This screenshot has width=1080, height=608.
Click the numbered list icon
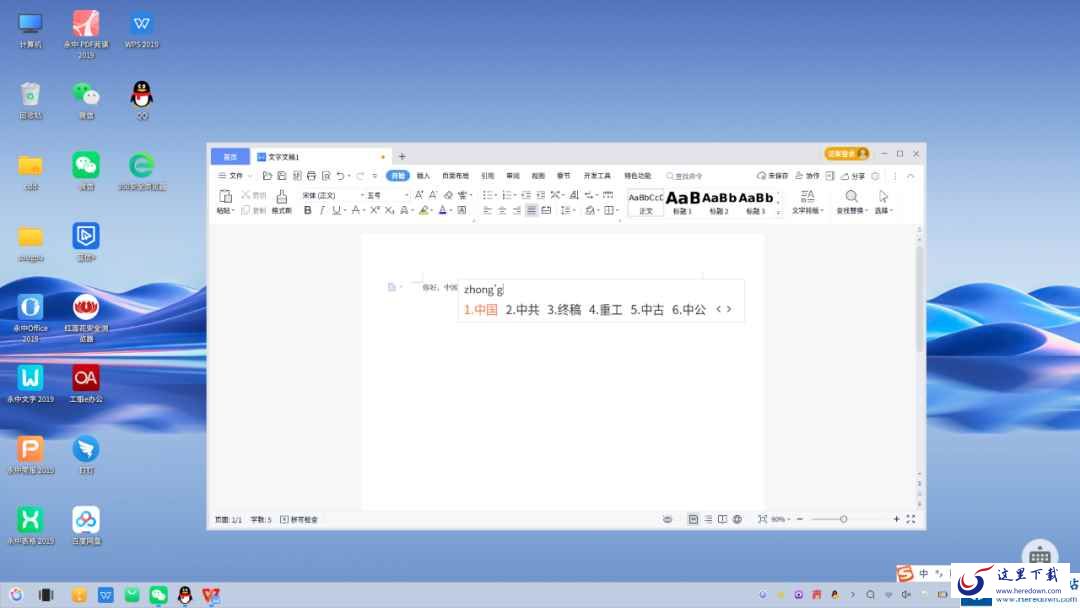click(508, 196)
